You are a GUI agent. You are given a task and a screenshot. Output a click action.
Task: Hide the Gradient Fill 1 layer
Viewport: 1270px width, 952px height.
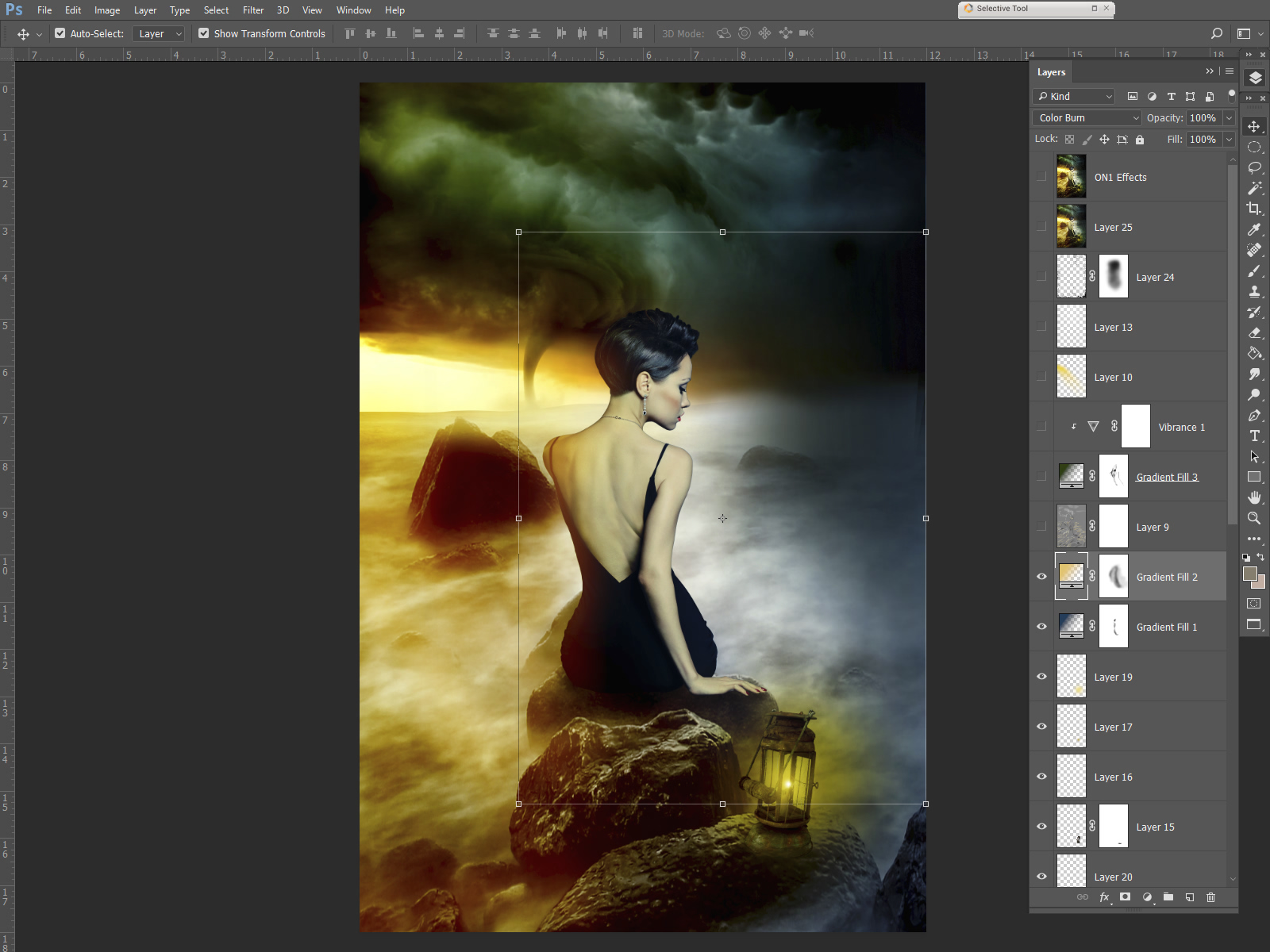point(1041,627)
